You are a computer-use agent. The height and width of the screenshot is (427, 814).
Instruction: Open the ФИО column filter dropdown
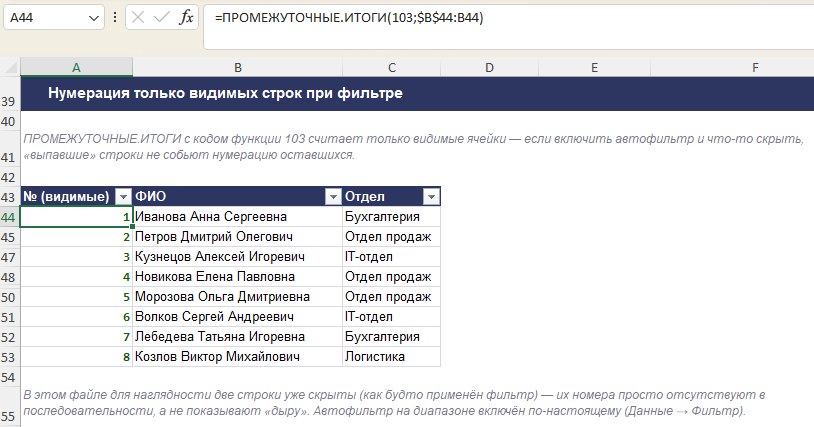(x=333, y=197)
